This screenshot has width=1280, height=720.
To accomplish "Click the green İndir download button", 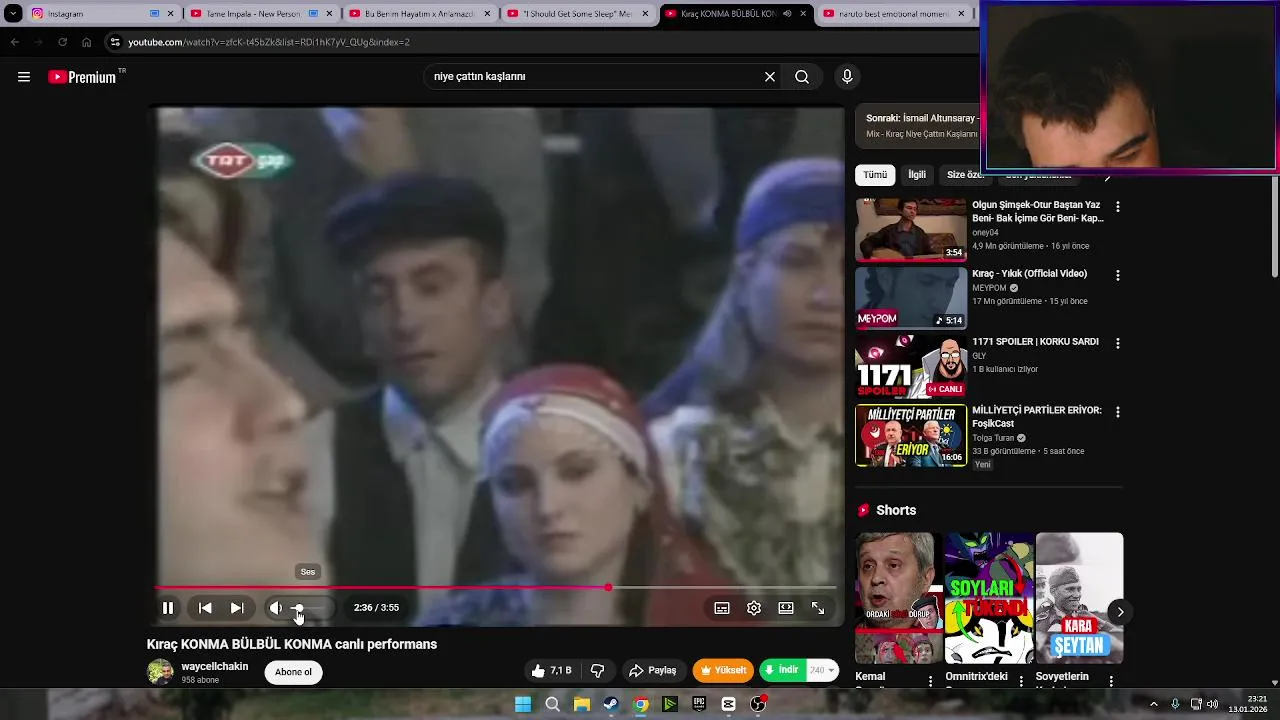I will (781, 670).
